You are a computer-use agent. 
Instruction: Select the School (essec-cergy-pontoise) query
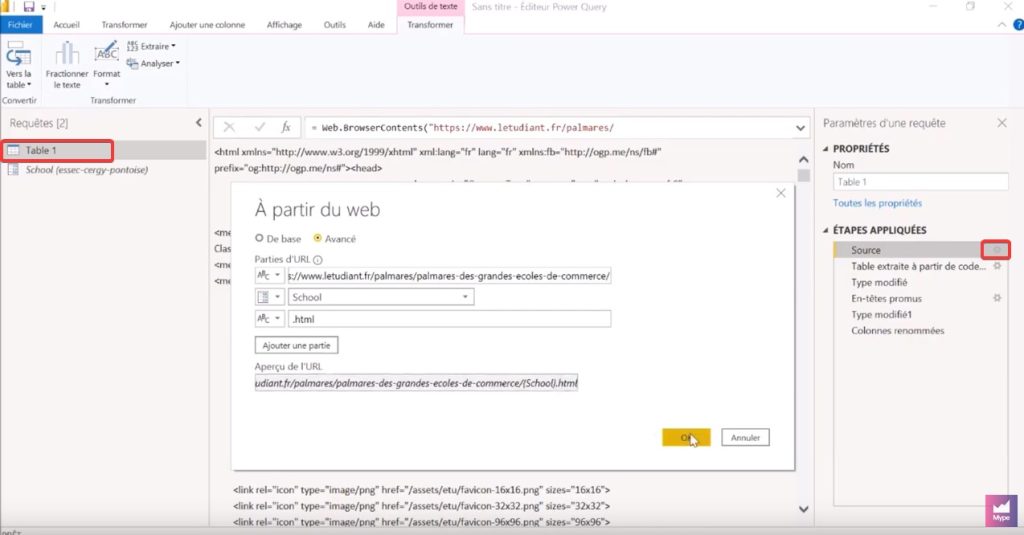[86, 170]
